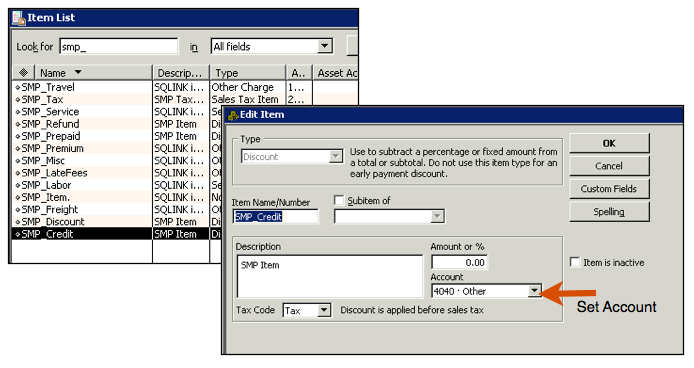
Task: Click the Asset Ac column header
Action: pyautogui.click(x=336, y=73)
